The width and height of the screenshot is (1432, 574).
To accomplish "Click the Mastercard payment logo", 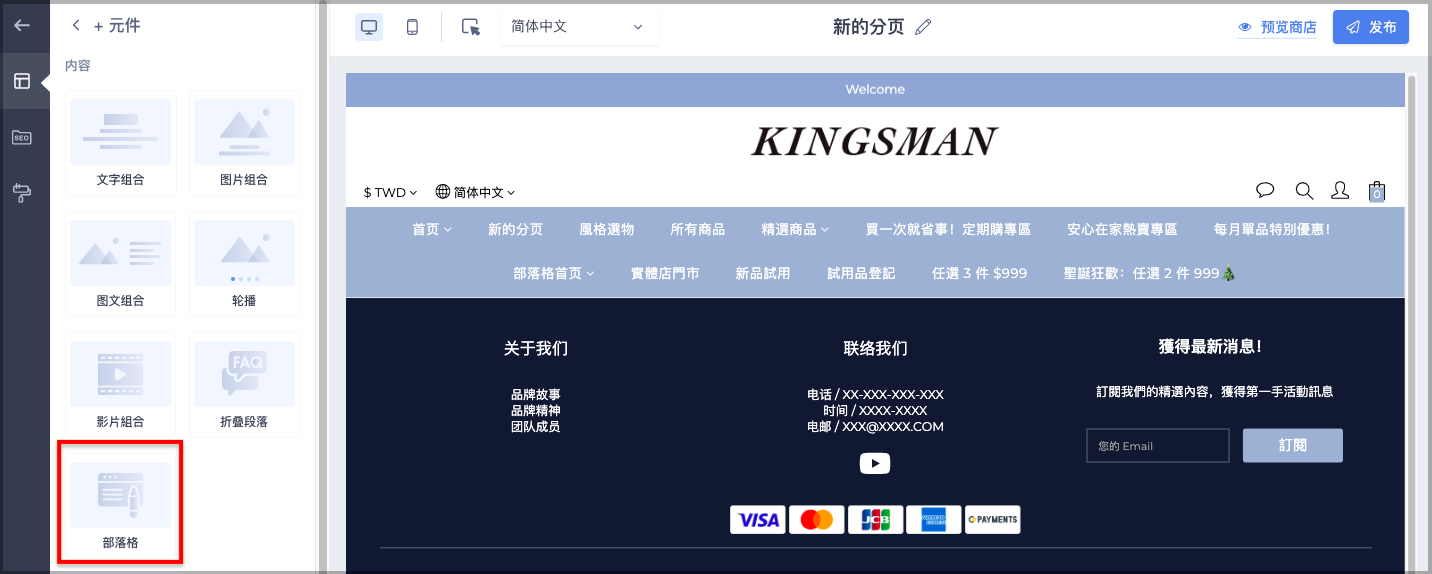I will click(x=816, y=520).
